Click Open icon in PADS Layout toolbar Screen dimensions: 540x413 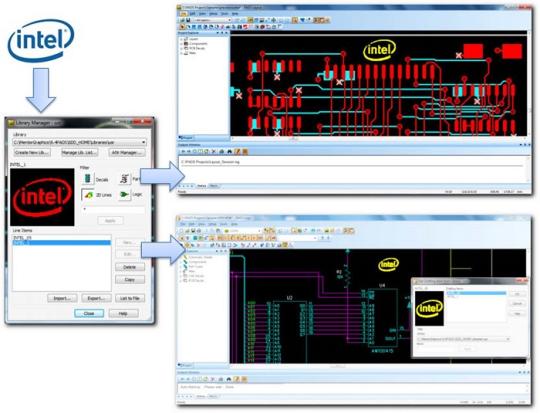point(183,20)
